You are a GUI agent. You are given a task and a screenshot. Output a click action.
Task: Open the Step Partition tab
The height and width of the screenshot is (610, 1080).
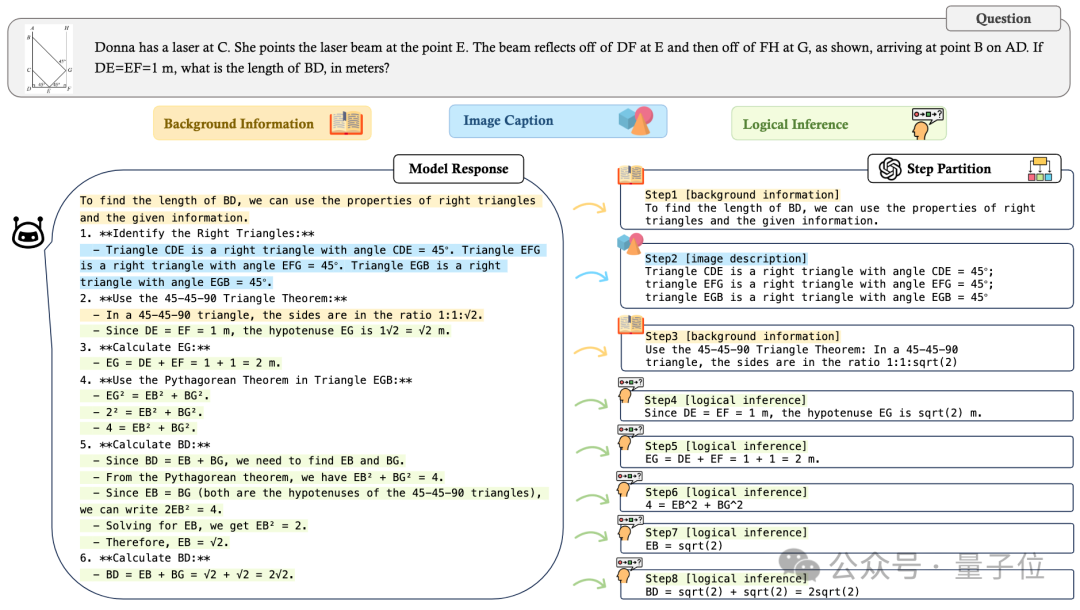coord(964,169)
